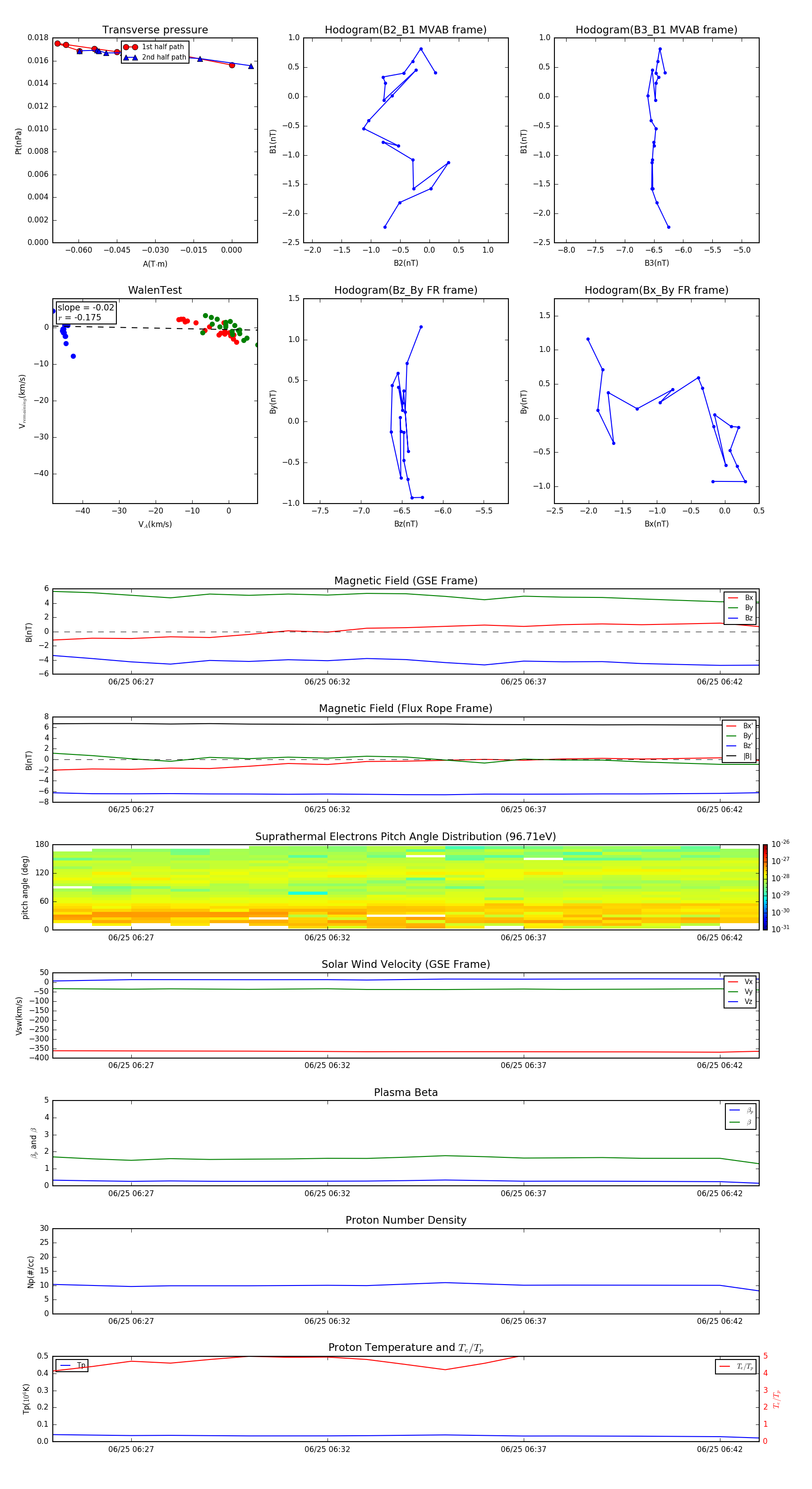Click the 10^-31 colorbar tick label
The height and width of the screenshot is (1489, 812).
pyautogui.click(x=780, y=929)
